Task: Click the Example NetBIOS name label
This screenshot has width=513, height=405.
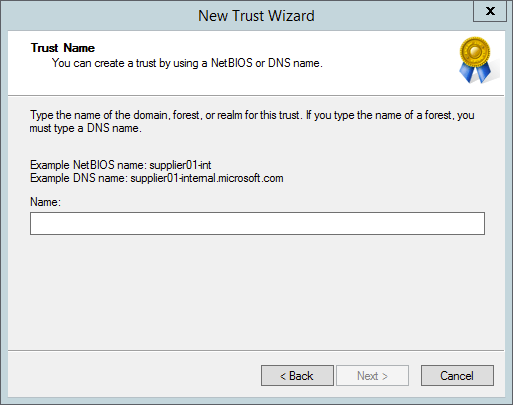Action: [88, 165]
